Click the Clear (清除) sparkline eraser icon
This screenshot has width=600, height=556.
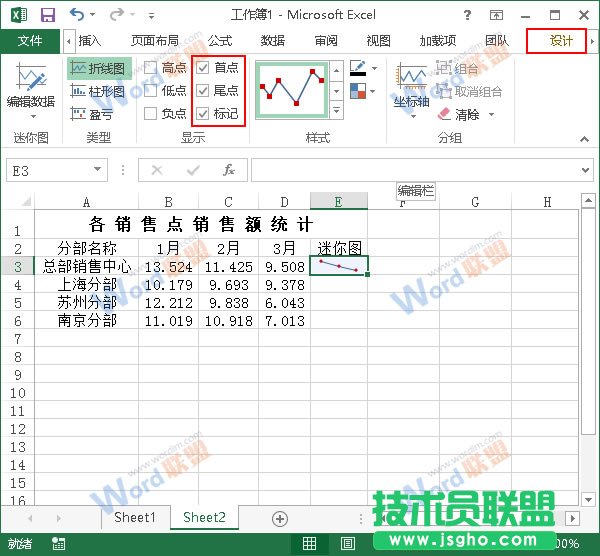447,114
